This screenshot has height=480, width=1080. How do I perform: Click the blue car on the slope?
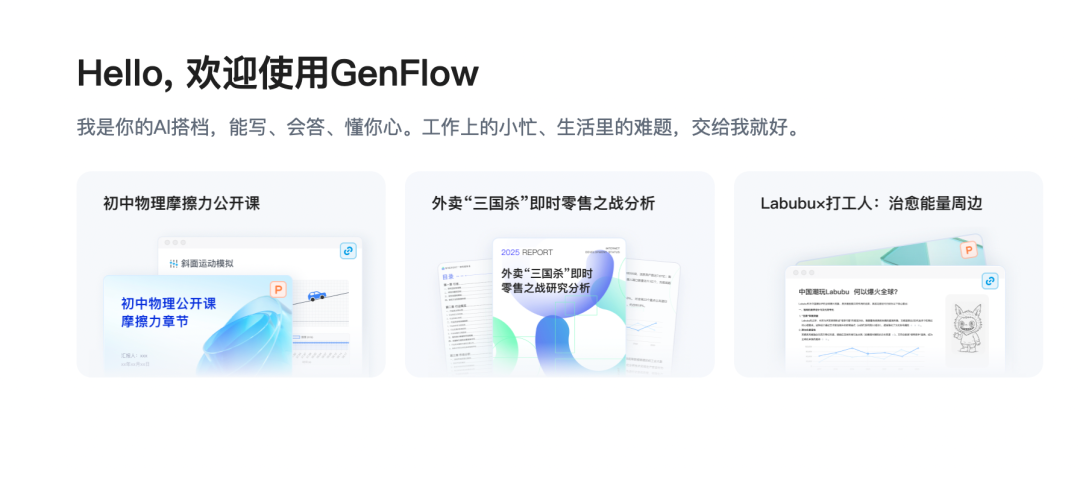[x=317, y=295]
